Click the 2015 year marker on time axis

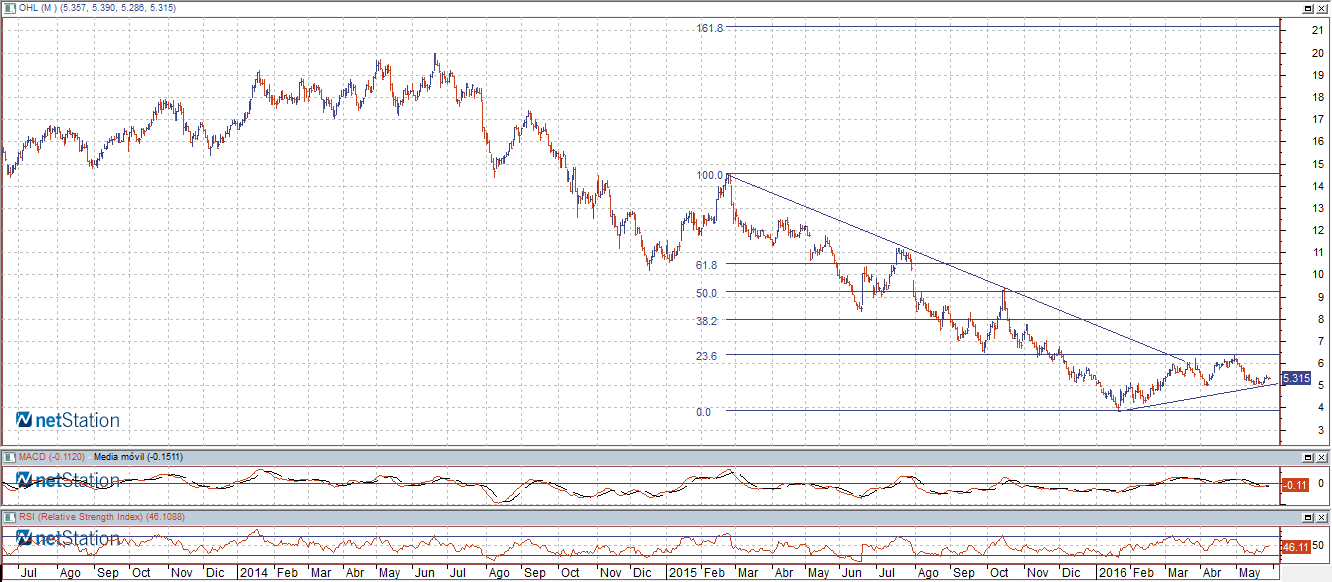pos(682,573)
